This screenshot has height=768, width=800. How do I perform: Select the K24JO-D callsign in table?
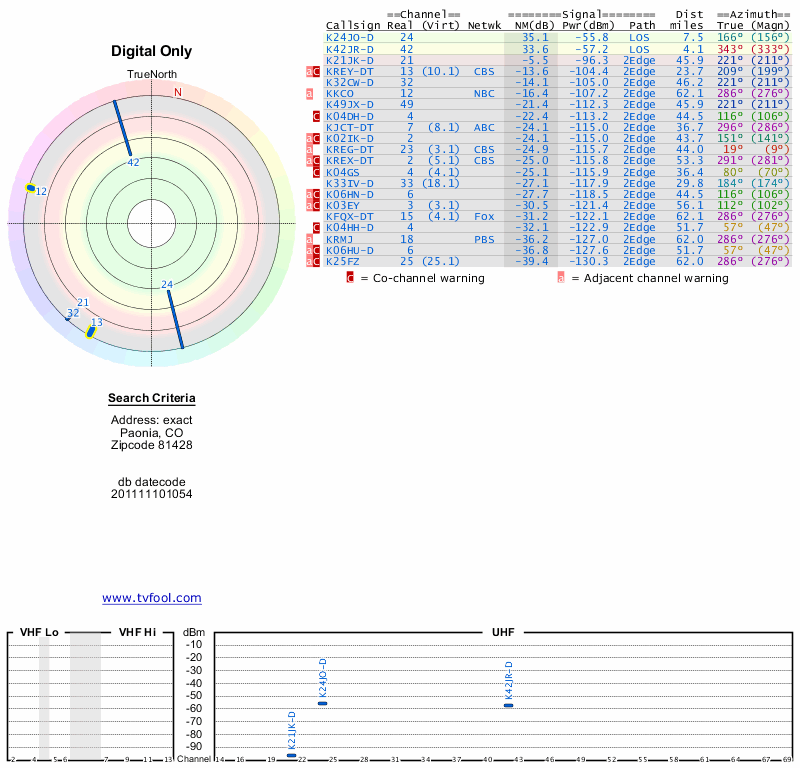[x=349, y=37]
